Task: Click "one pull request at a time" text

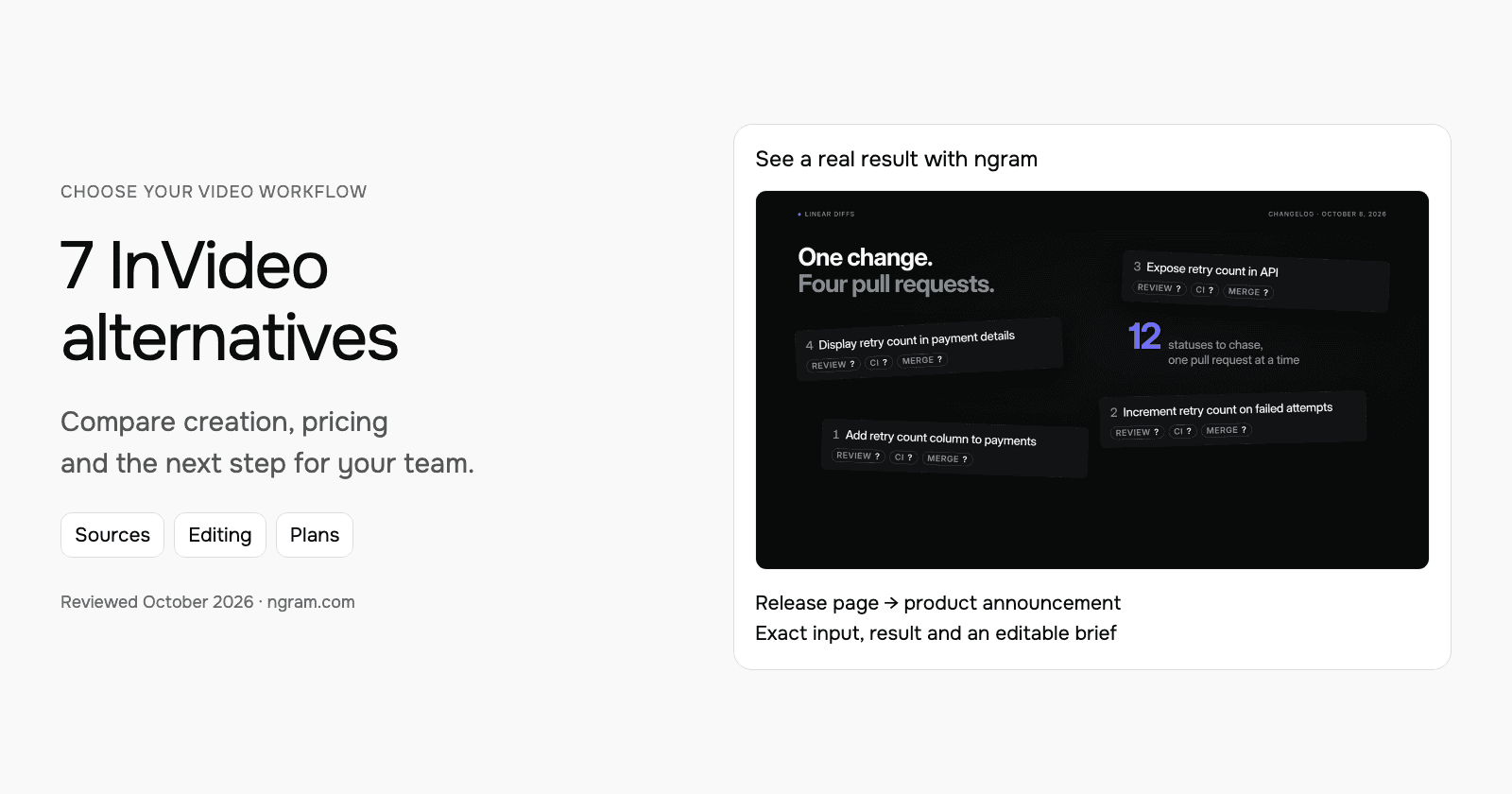Action: (x=1233, y=360)
